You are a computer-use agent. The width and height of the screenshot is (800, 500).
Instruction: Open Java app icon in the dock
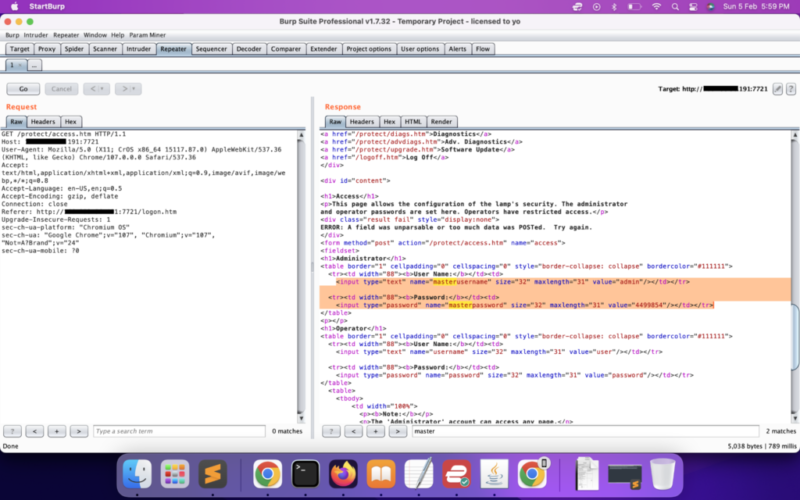tap(494, 474)
